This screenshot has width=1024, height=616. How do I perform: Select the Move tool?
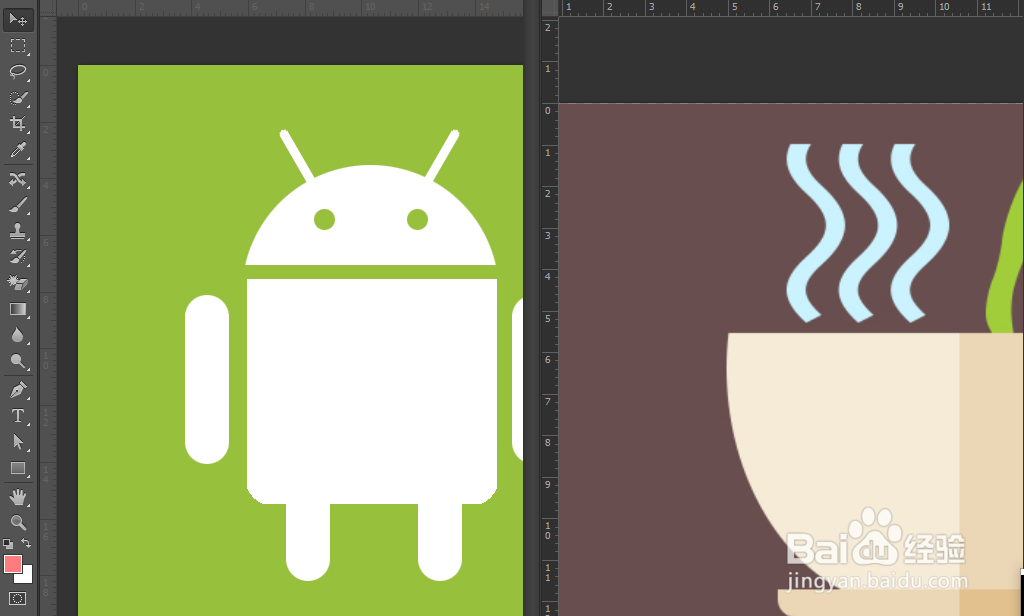click(18, 20)
